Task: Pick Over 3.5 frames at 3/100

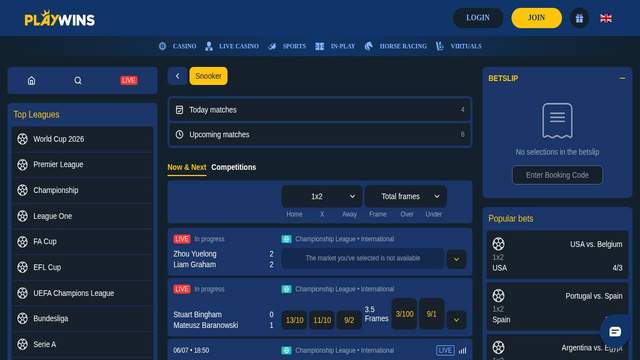Action: [x=404, y=314]
